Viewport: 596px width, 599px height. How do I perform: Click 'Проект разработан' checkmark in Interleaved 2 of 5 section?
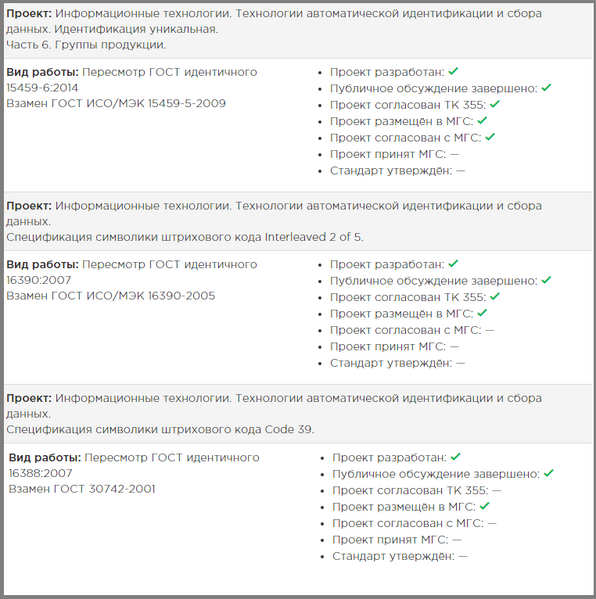coord(453,264)
